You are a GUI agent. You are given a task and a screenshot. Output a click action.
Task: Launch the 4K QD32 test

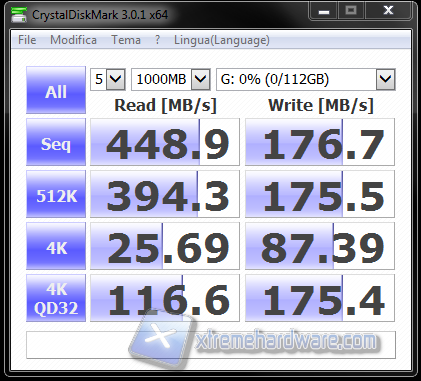(x=56, y=298)
